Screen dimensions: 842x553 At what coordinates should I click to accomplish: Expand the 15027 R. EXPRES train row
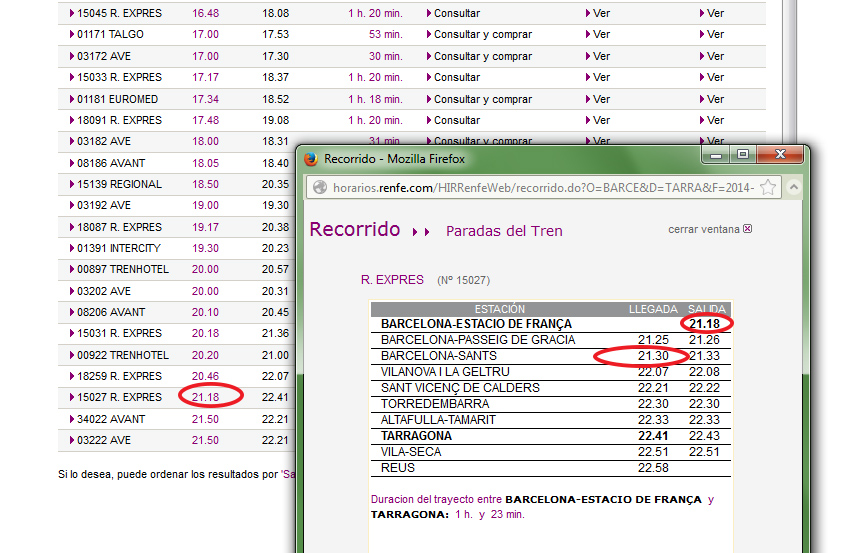coord(72,398)
